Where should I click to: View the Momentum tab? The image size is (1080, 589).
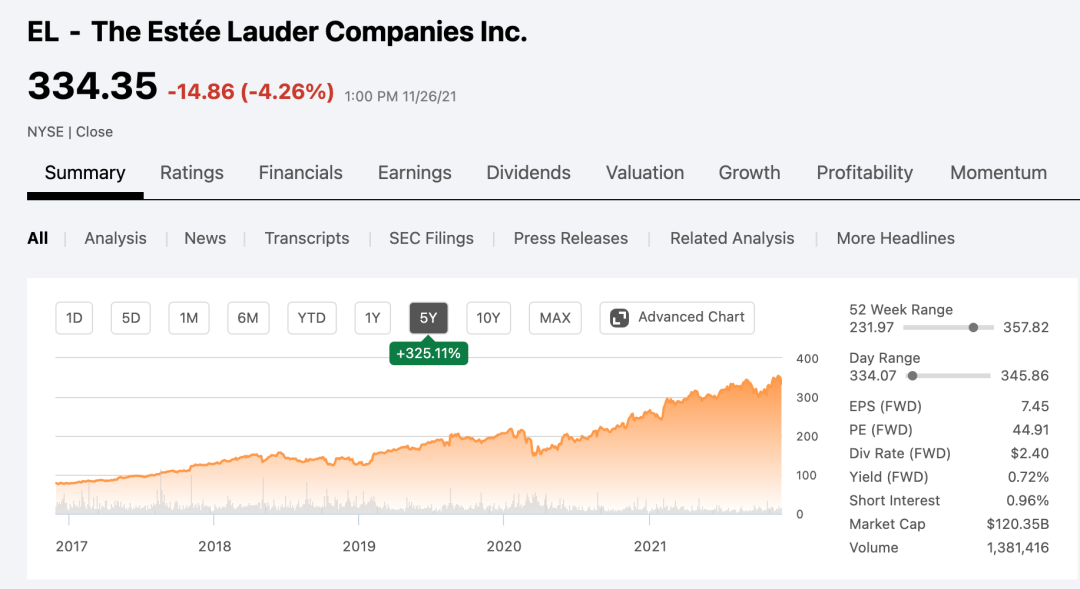click(998, 173)
